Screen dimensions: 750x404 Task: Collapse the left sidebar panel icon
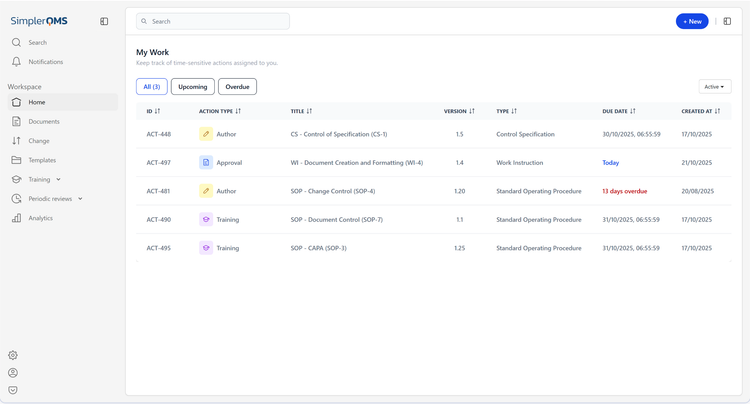[x=104, y=21]
